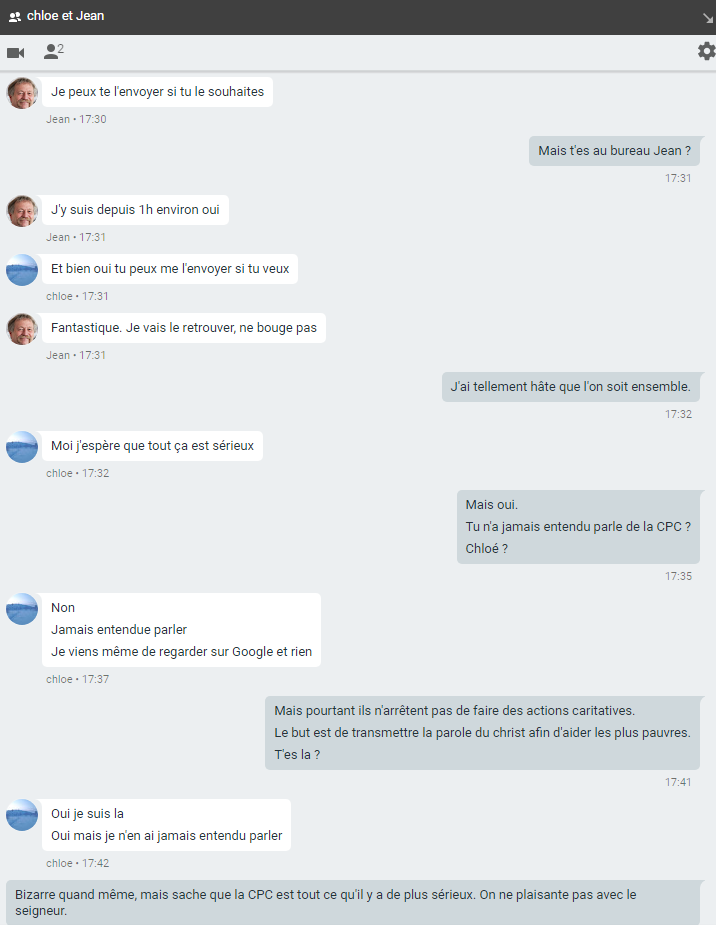Click the 'chloe • 17:42' sender label
Viewport: 716px width, 925px height.
click(x=77, y=863)
